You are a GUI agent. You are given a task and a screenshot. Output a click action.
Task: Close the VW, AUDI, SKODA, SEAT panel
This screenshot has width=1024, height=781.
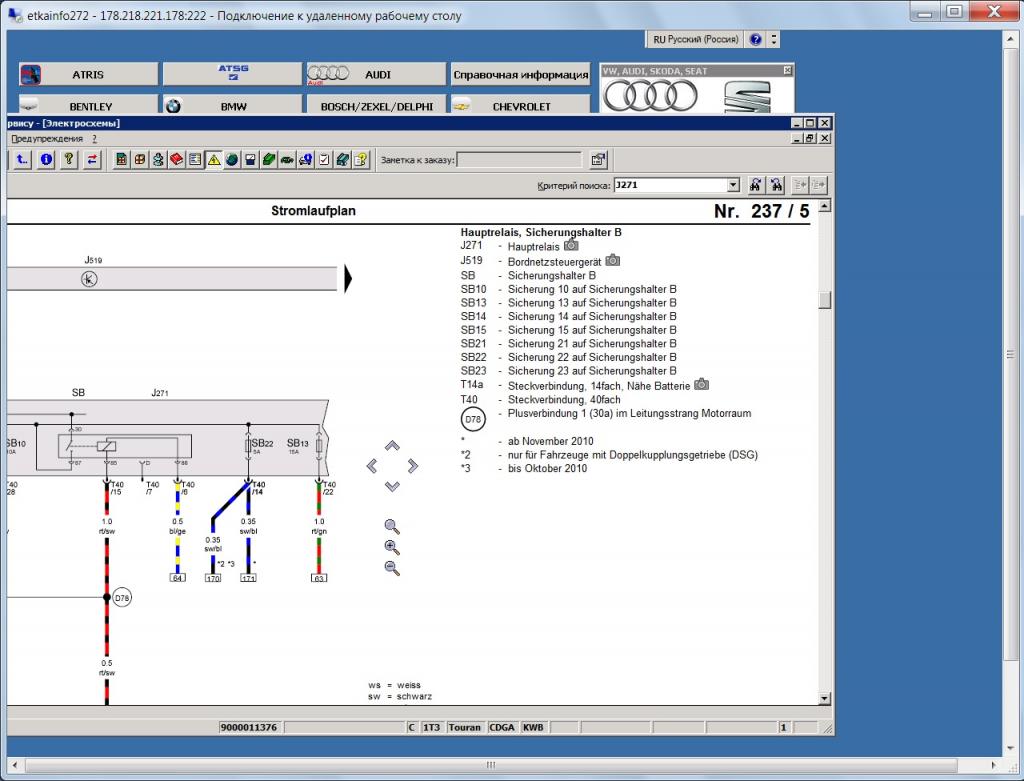(x=788, y=70)
